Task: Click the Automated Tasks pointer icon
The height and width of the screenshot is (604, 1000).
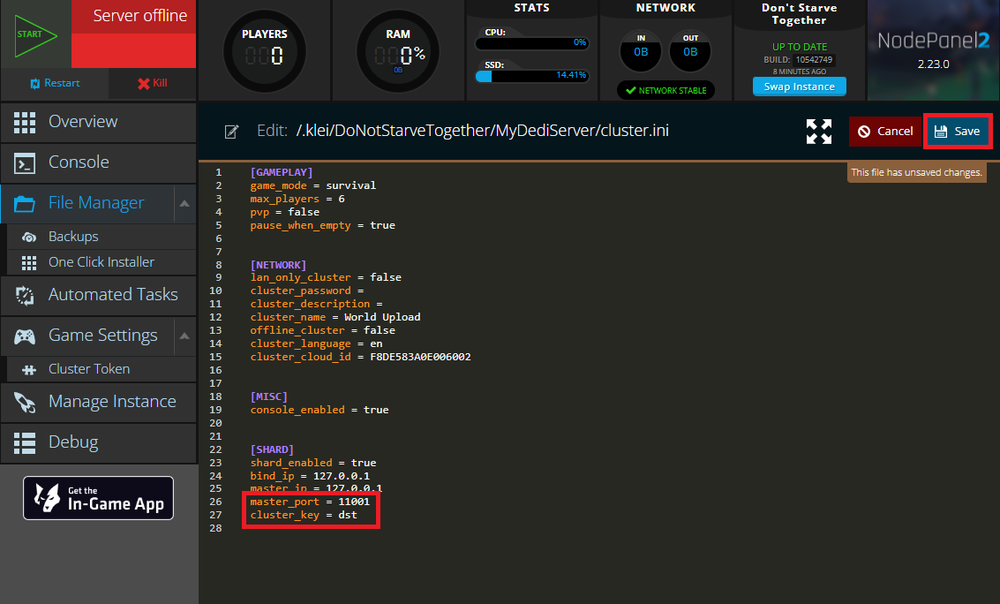Action: click(x=25, y=295)
